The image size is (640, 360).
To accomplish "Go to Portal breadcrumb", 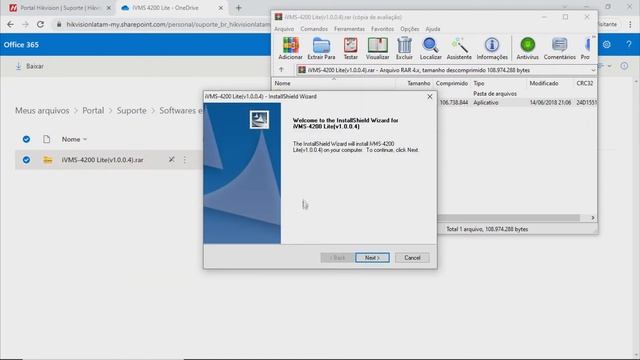I will [93, 111].
